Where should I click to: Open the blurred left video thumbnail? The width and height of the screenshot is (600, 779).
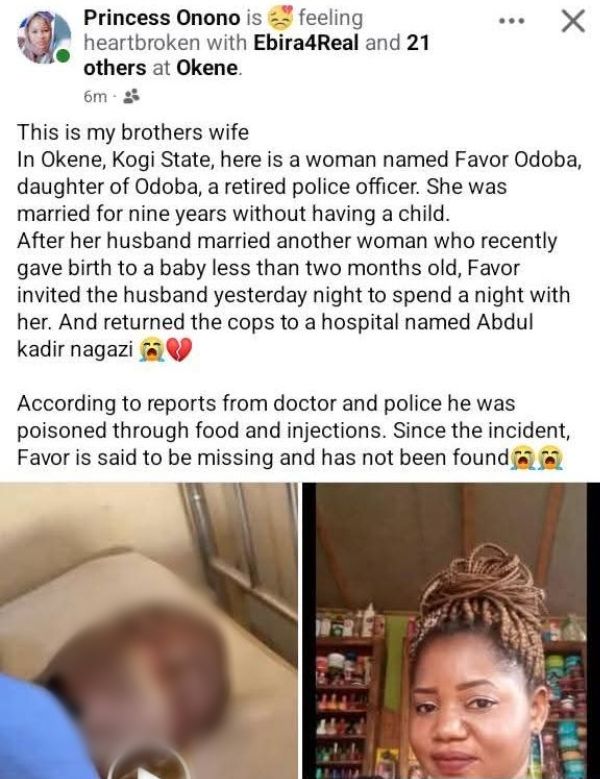149,631
